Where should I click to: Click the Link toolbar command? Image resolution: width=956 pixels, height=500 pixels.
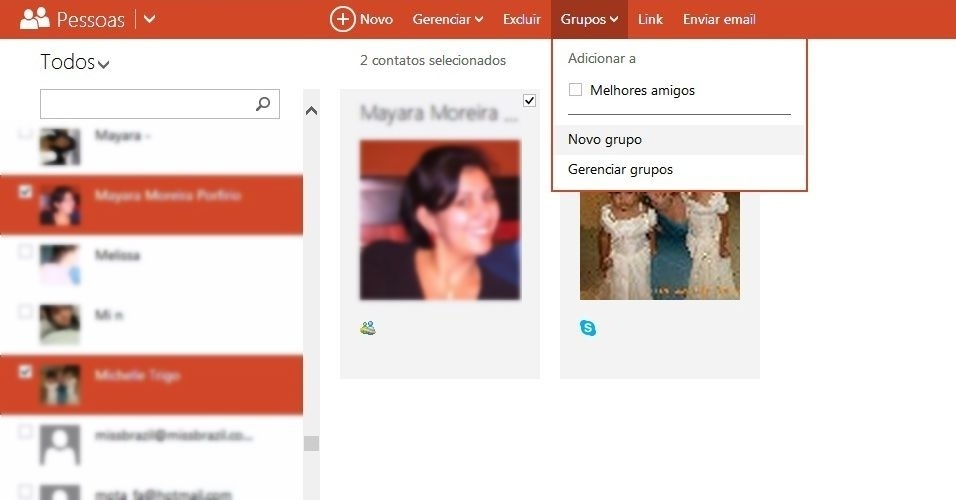point(650,19)
